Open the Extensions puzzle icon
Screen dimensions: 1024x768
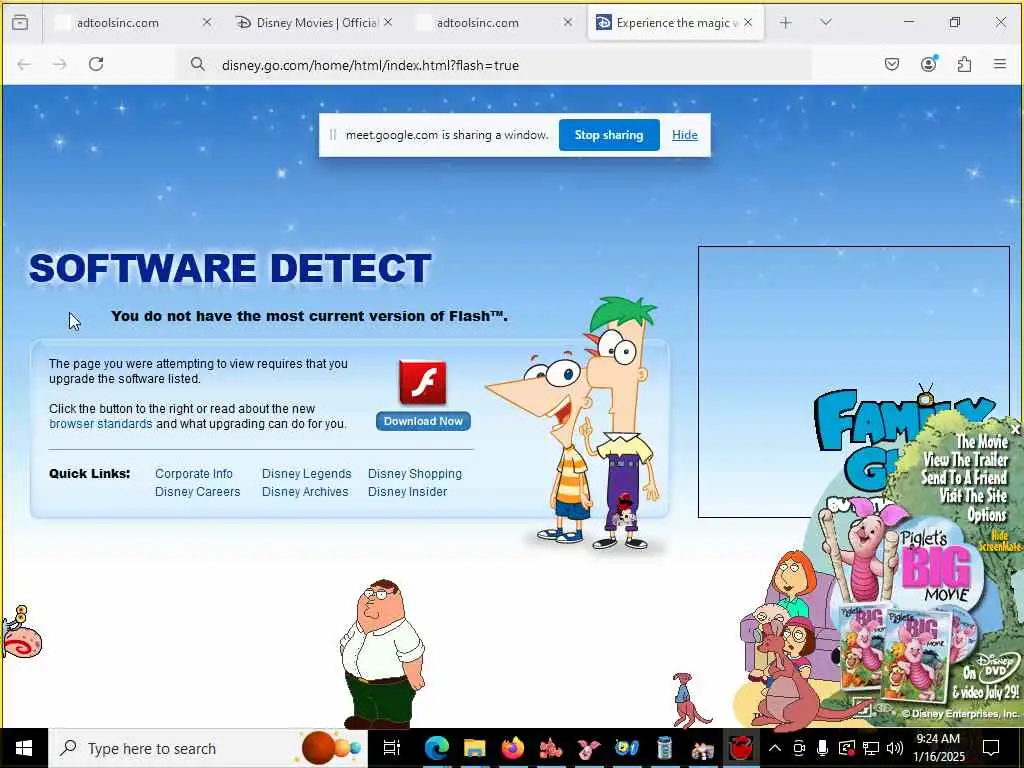(965, 64)
